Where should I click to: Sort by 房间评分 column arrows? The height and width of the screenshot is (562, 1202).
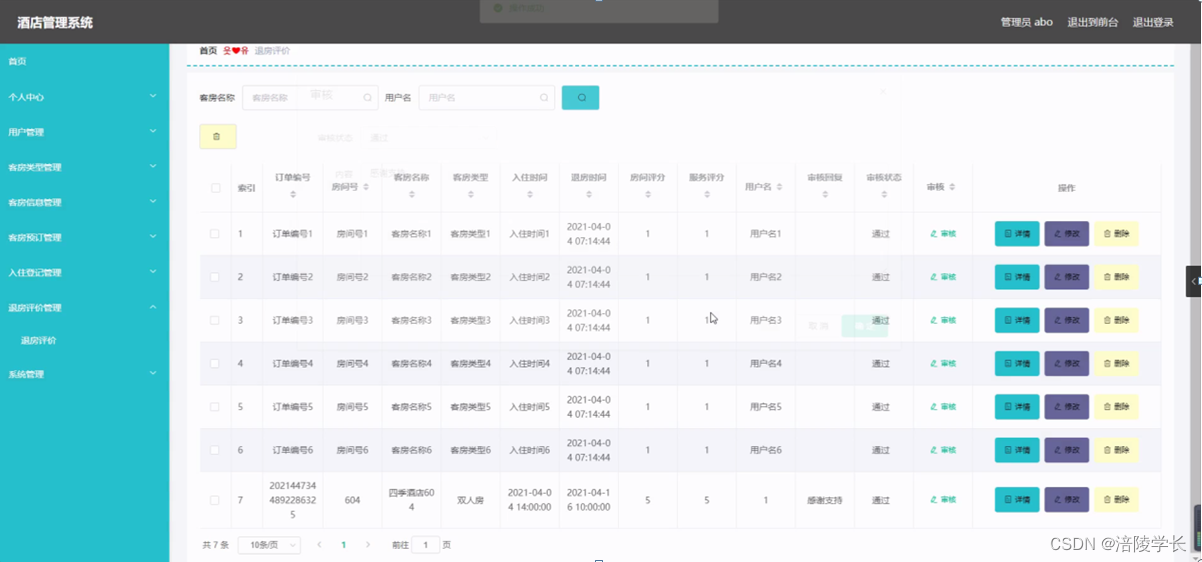[648, 194]
